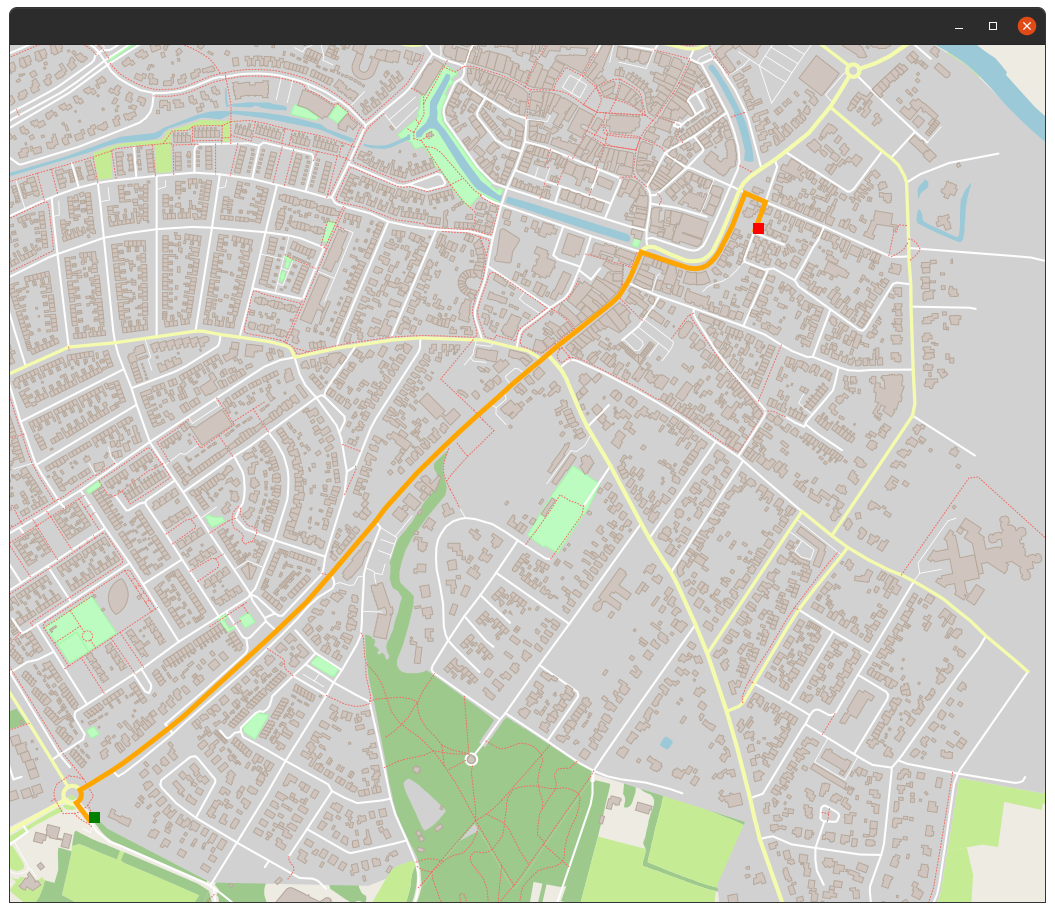
Task: Close the map window with the orange X
Action: pos(1026,26)
